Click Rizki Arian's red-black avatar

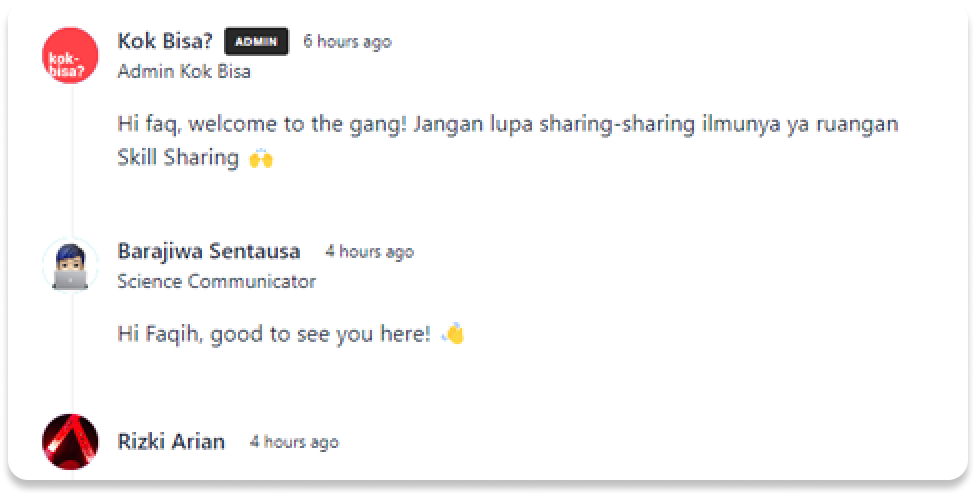coord(70,442)
